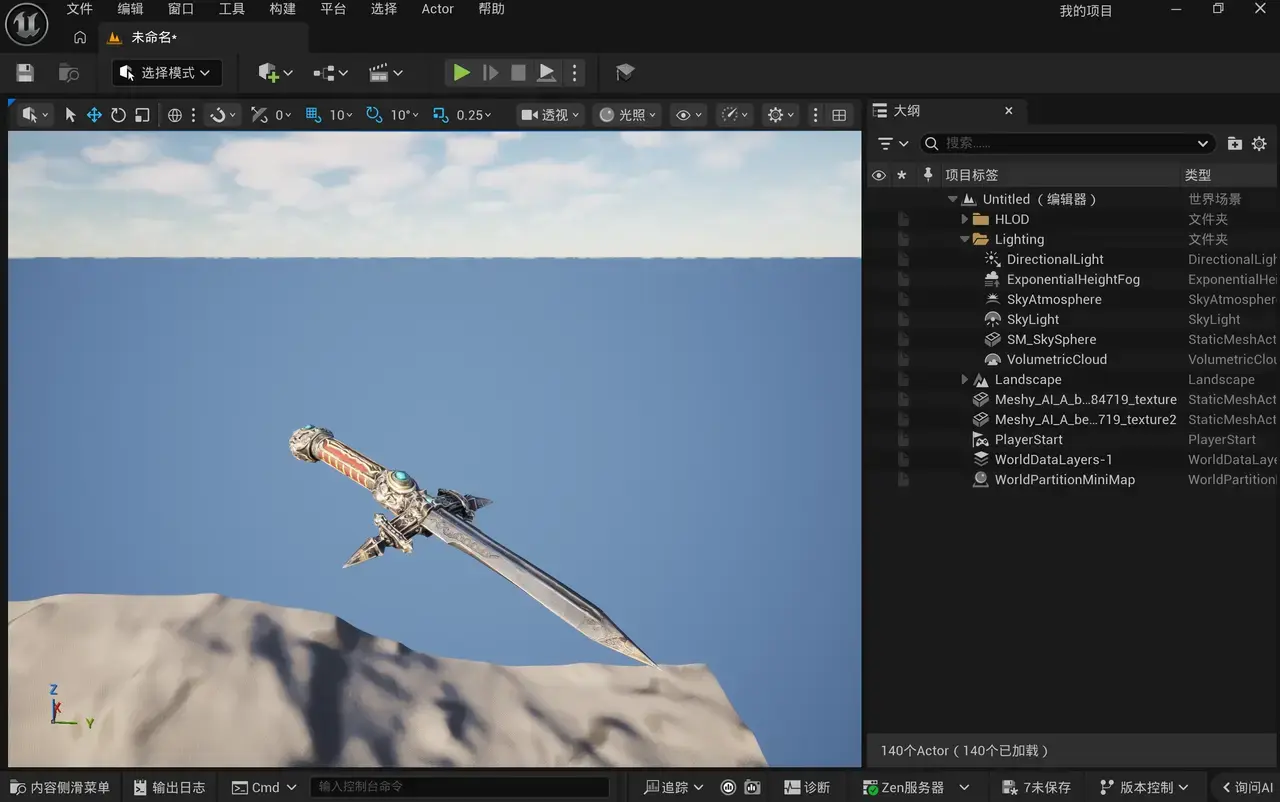Activate the Scale gizmo tool

pos(142,115)
